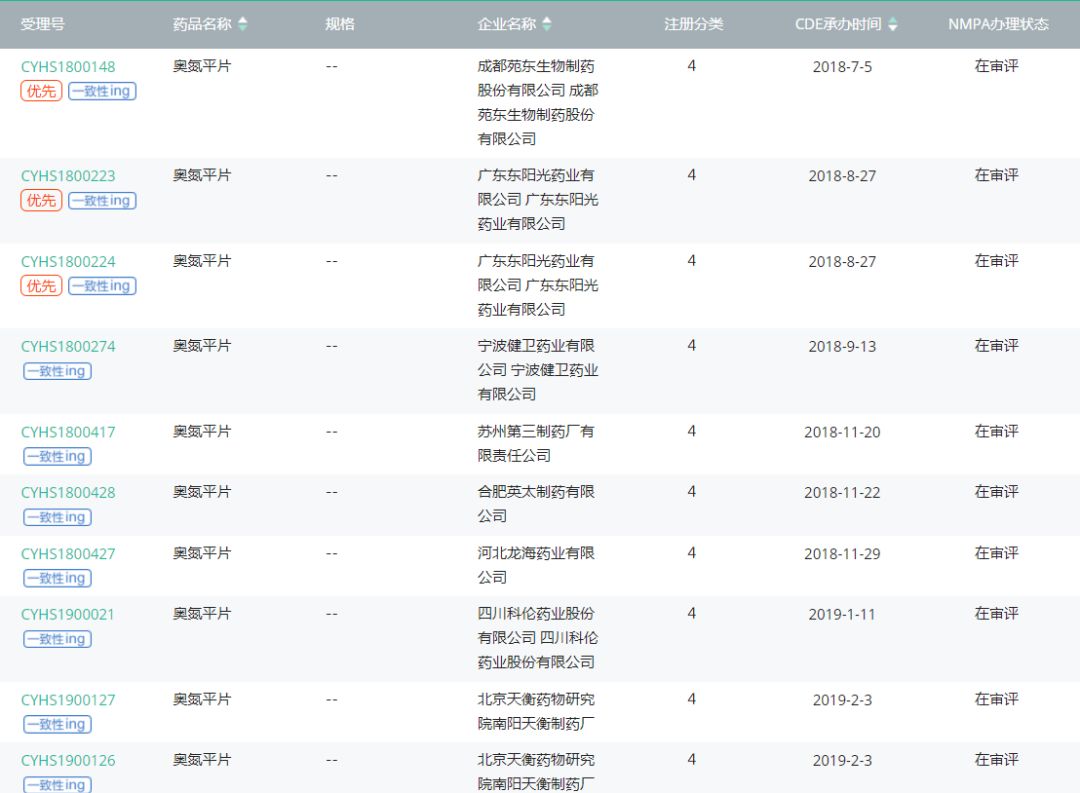This screenshot has width=1080, height=793.
Task: Select 苏州第三制药厂 company name cell
Action: point(536,444)
